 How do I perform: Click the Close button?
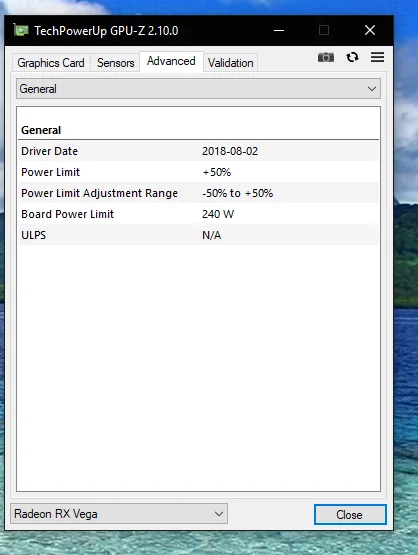click(350, 514)
